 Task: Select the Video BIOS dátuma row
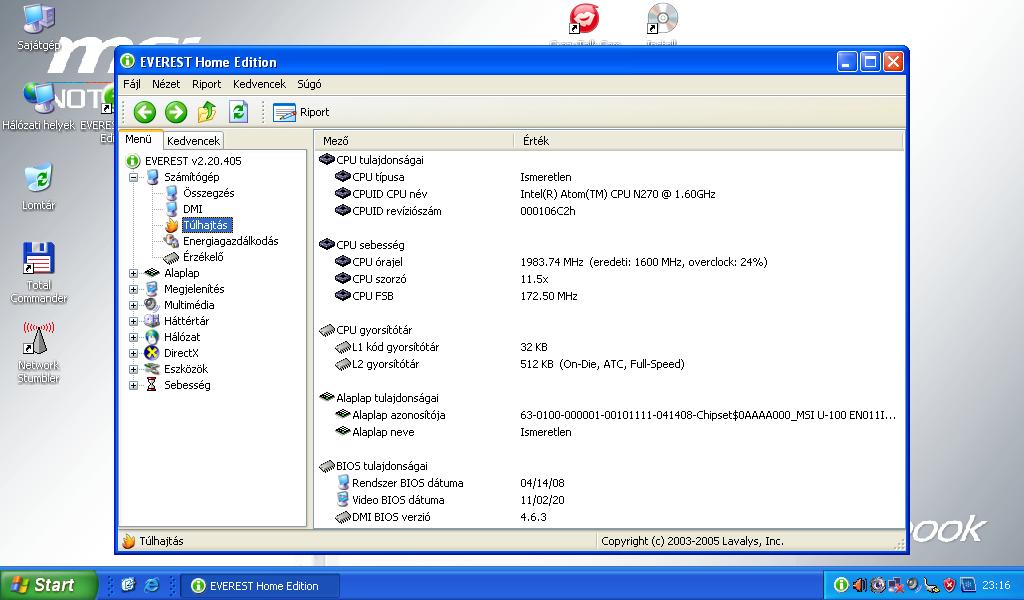tap(609, 499)
